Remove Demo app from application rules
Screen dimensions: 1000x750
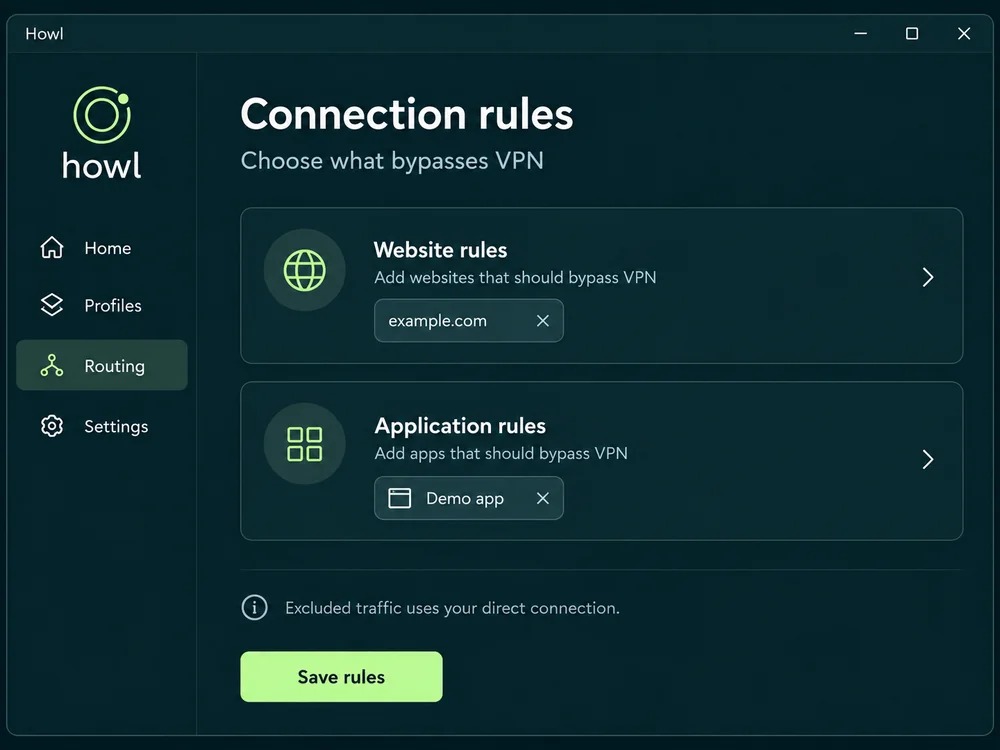point(543,498)
